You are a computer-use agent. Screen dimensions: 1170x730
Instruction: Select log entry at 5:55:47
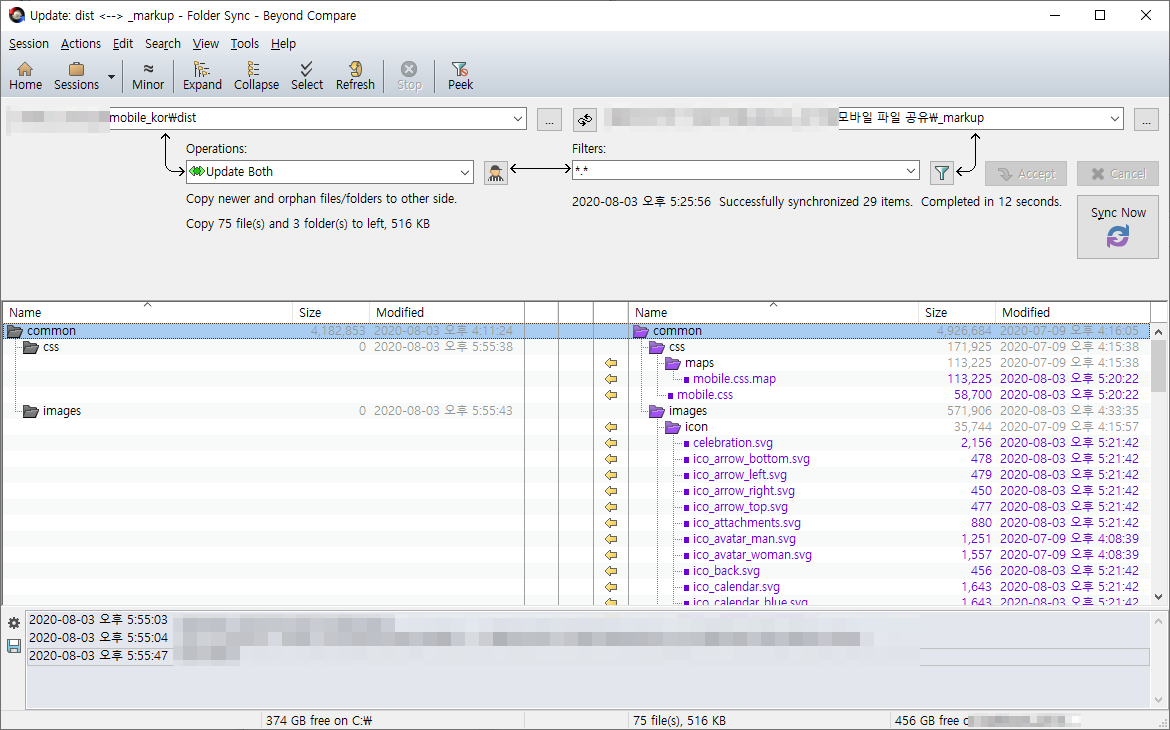(588, 655)
